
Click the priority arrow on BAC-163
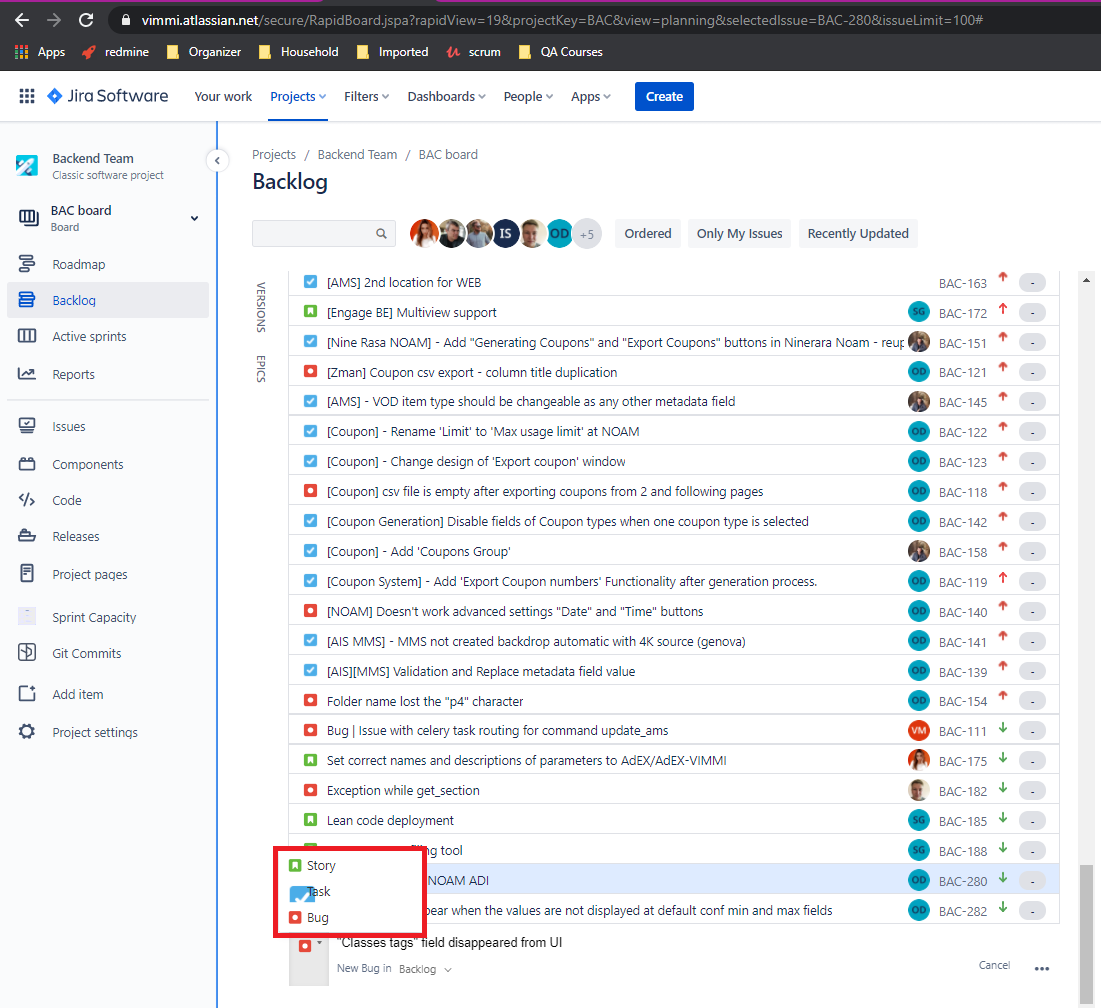(x=1003, y=277)
